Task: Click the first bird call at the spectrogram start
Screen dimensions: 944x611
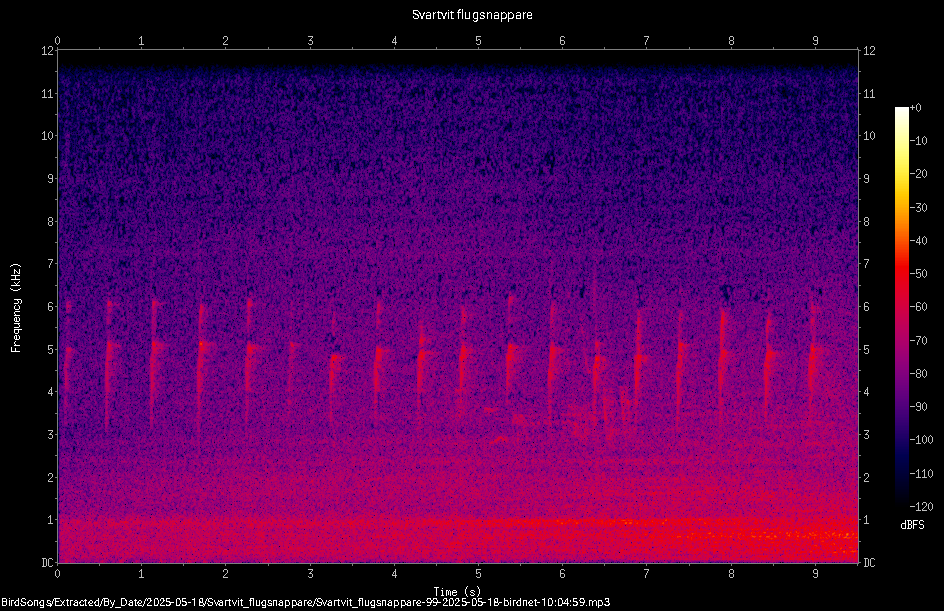Action: tap(67, 349)
